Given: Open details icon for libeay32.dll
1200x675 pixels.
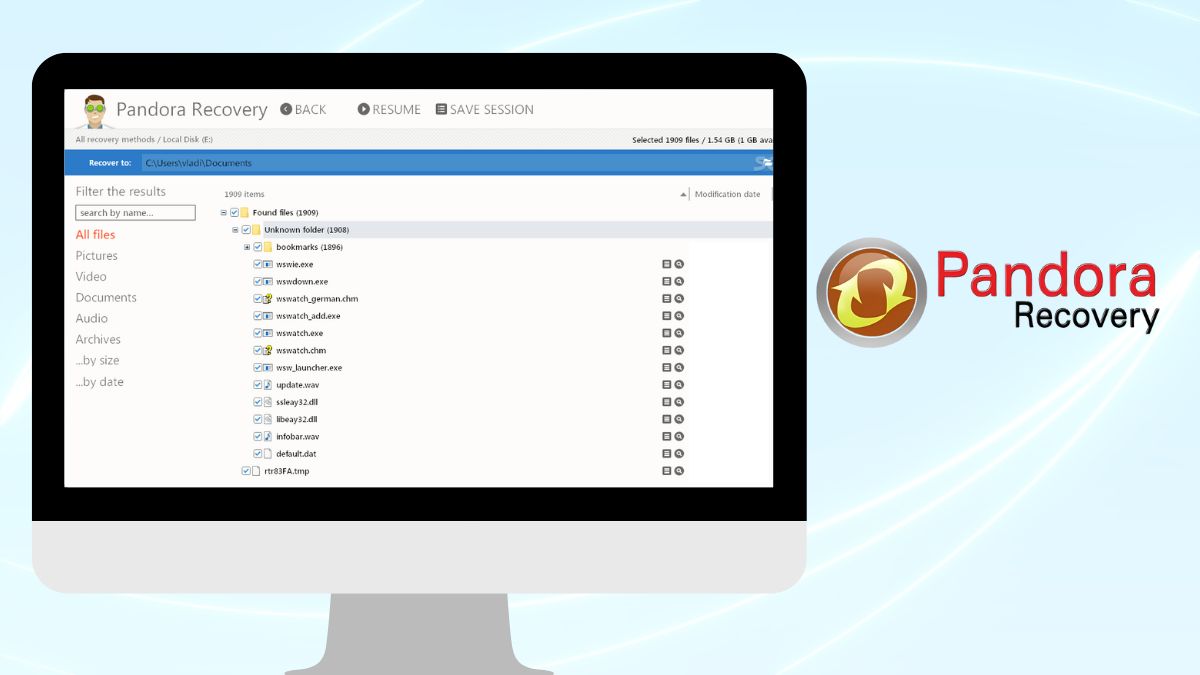Looking at the screenshot, I should click(x=667, y=419).
